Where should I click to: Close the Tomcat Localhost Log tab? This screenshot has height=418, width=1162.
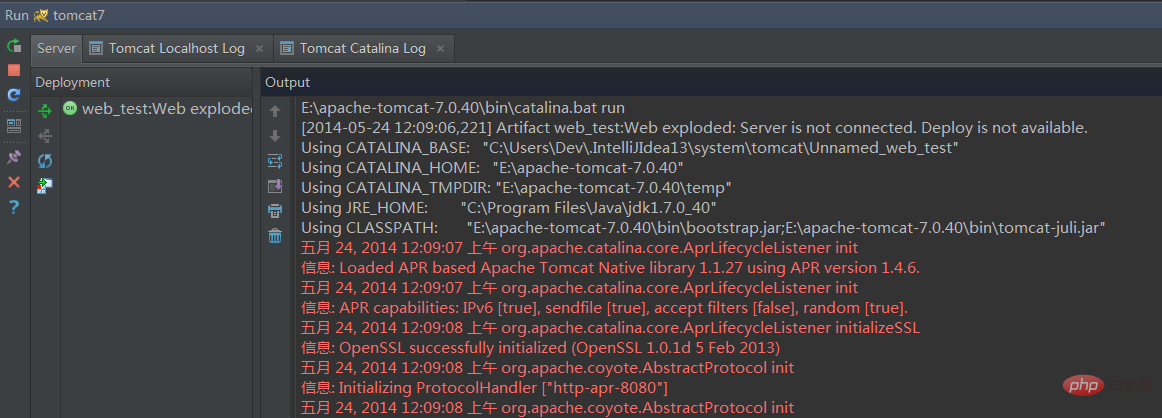259,49
